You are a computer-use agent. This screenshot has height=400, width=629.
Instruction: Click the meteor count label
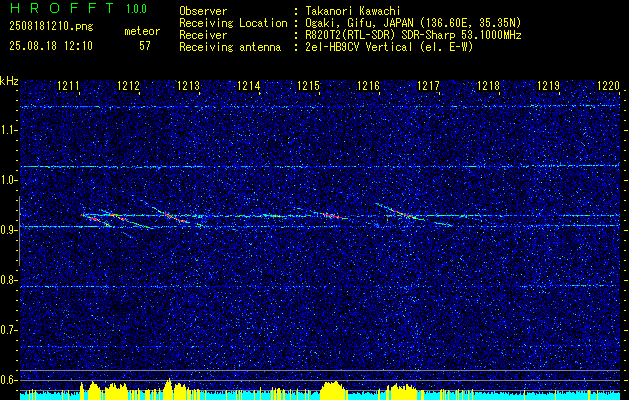point(142,31)
